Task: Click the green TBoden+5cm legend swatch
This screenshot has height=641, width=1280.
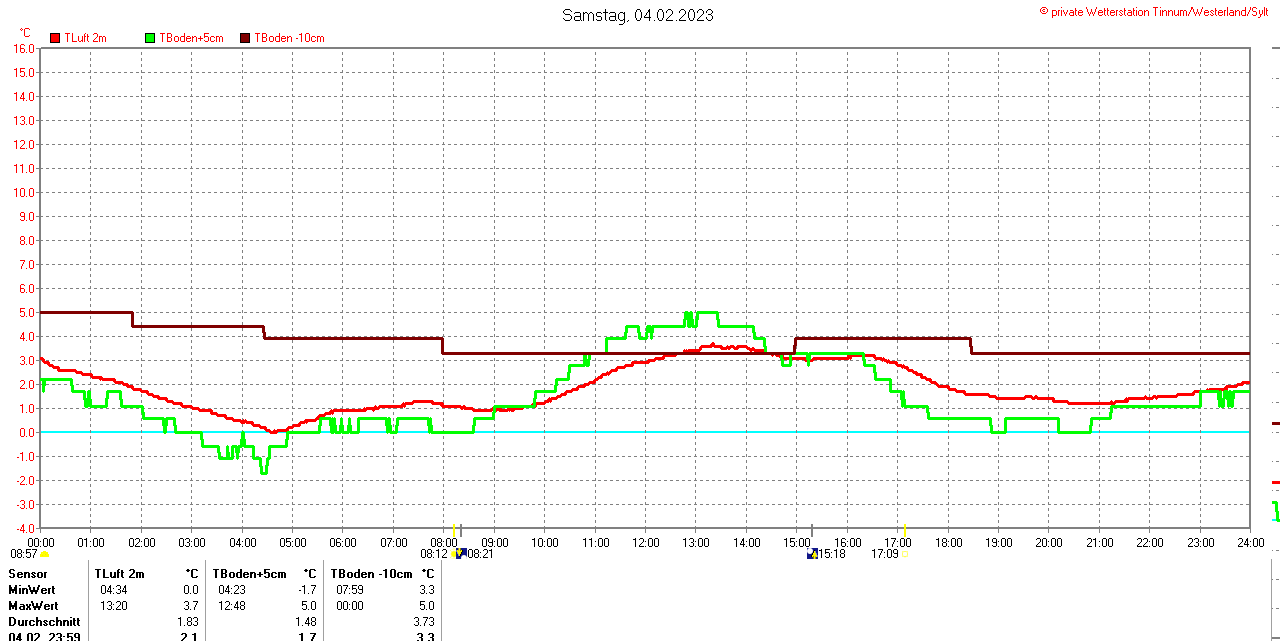Action: coord(150,38)
